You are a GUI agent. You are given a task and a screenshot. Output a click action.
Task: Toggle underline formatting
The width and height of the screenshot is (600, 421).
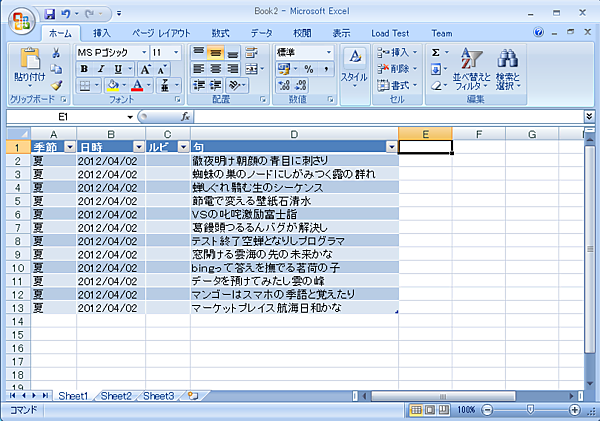tap(116, 69)
